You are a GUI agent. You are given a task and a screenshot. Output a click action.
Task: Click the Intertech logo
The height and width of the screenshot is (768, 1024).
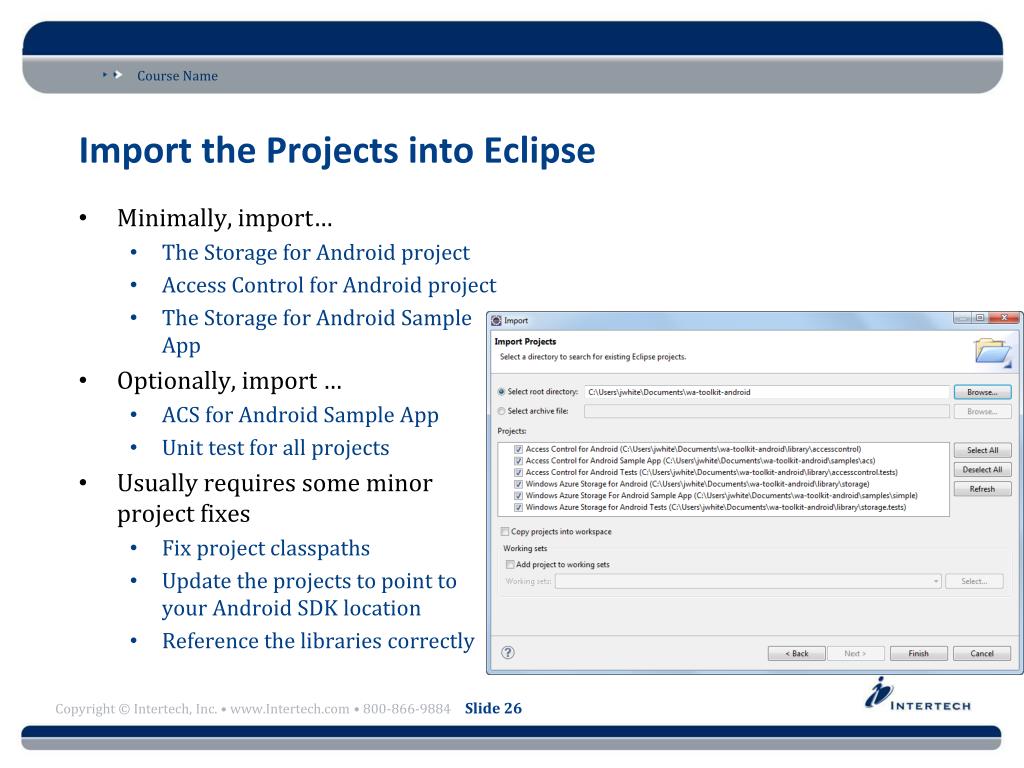point(918,695)
